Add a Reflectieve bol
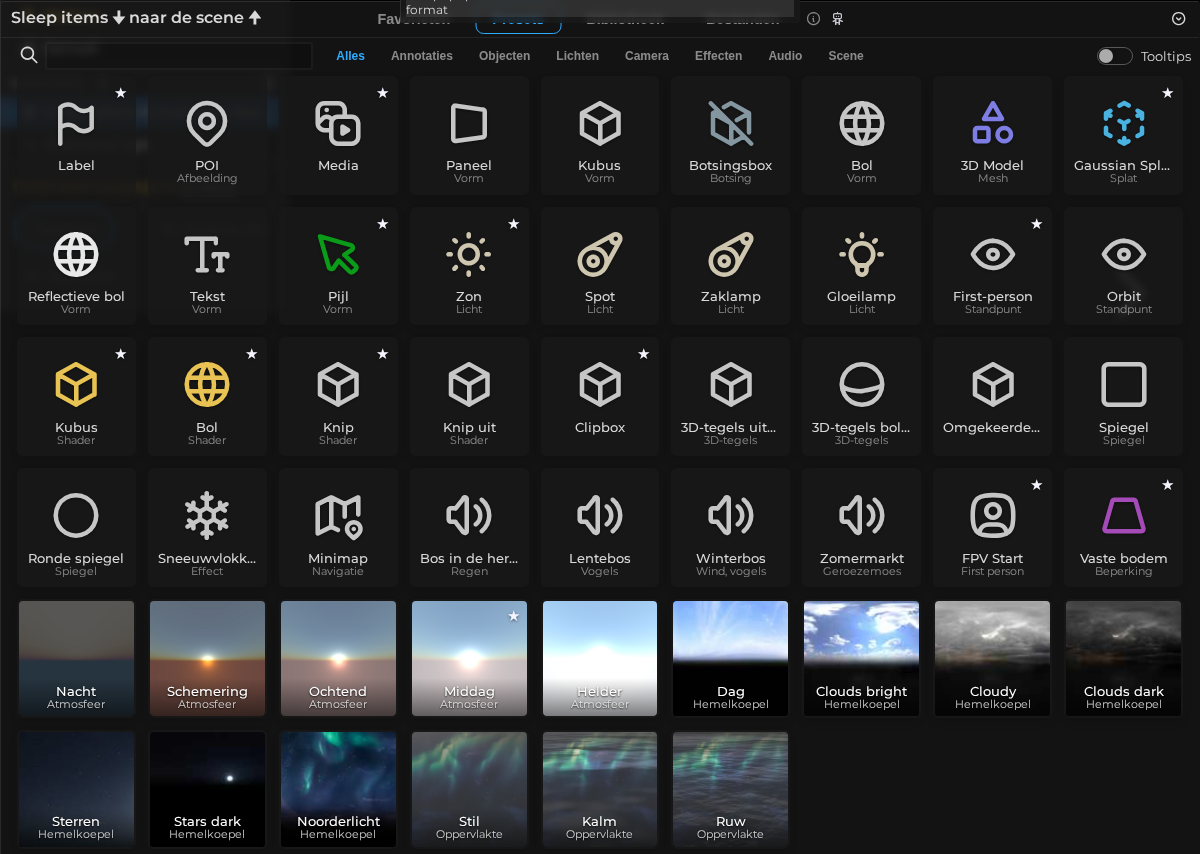 (x=76, y=265)
